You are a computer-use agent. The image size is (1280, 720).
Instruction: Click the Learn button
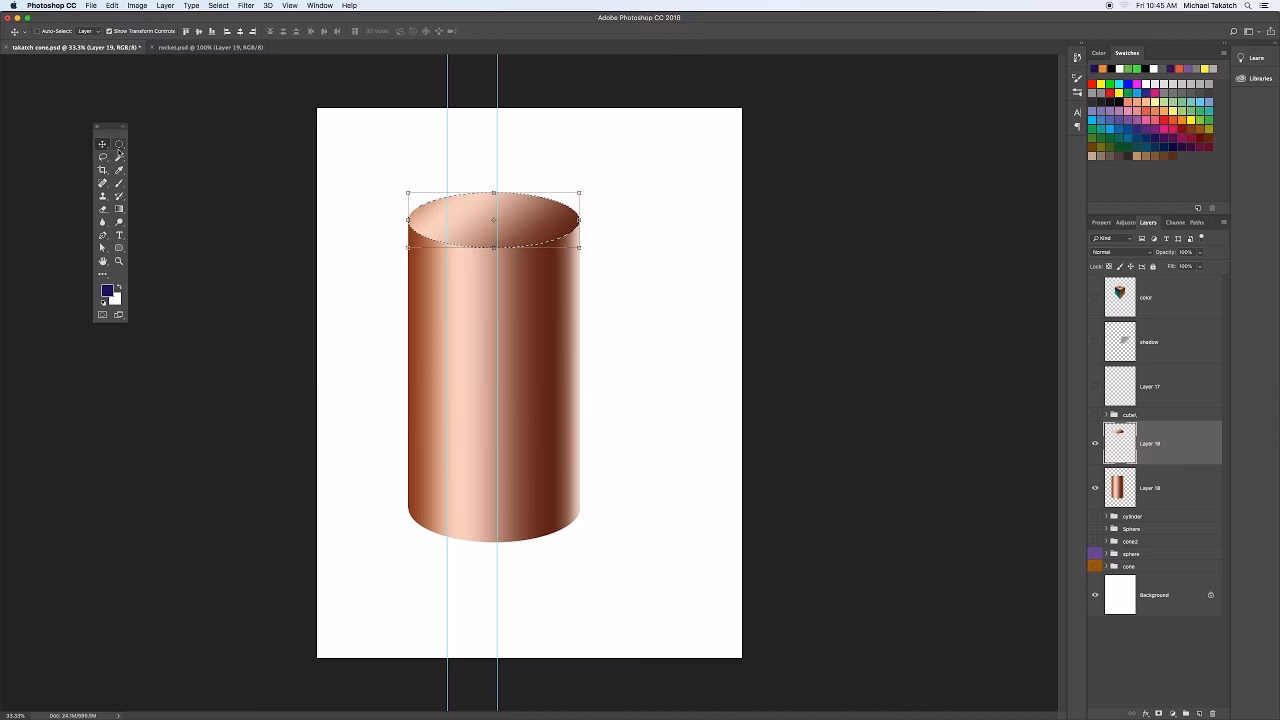click(x=1255, y=58)
